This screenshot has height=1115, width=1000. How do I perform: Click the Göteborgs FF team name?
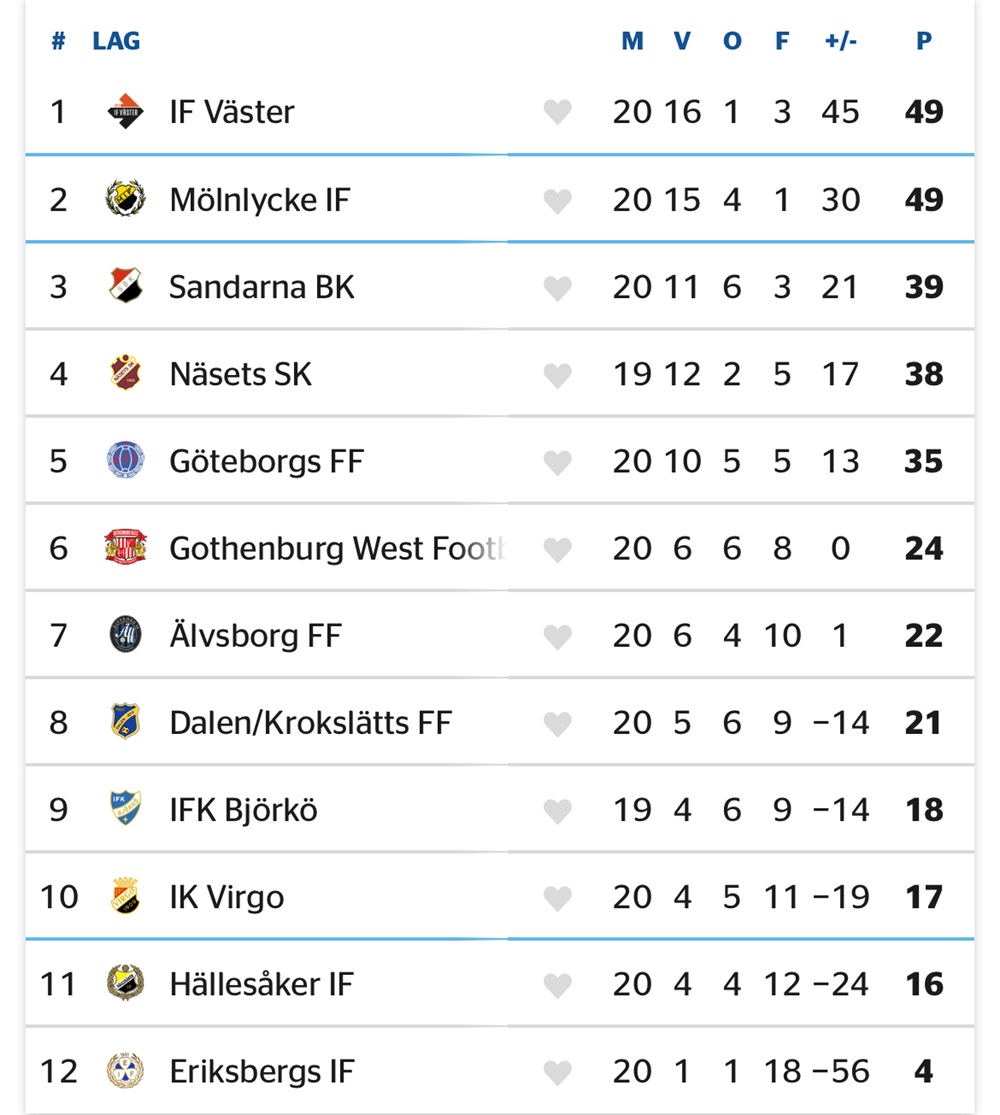(266, 461)
